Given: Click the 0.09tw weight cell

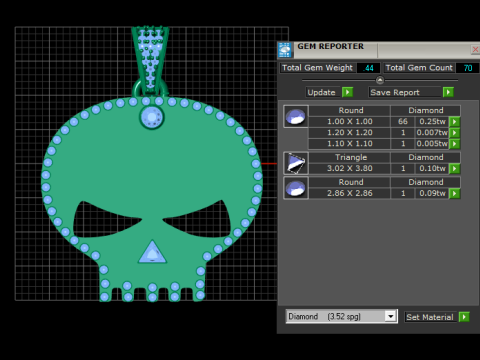Looking at the screenshot, I should (432, 193).
